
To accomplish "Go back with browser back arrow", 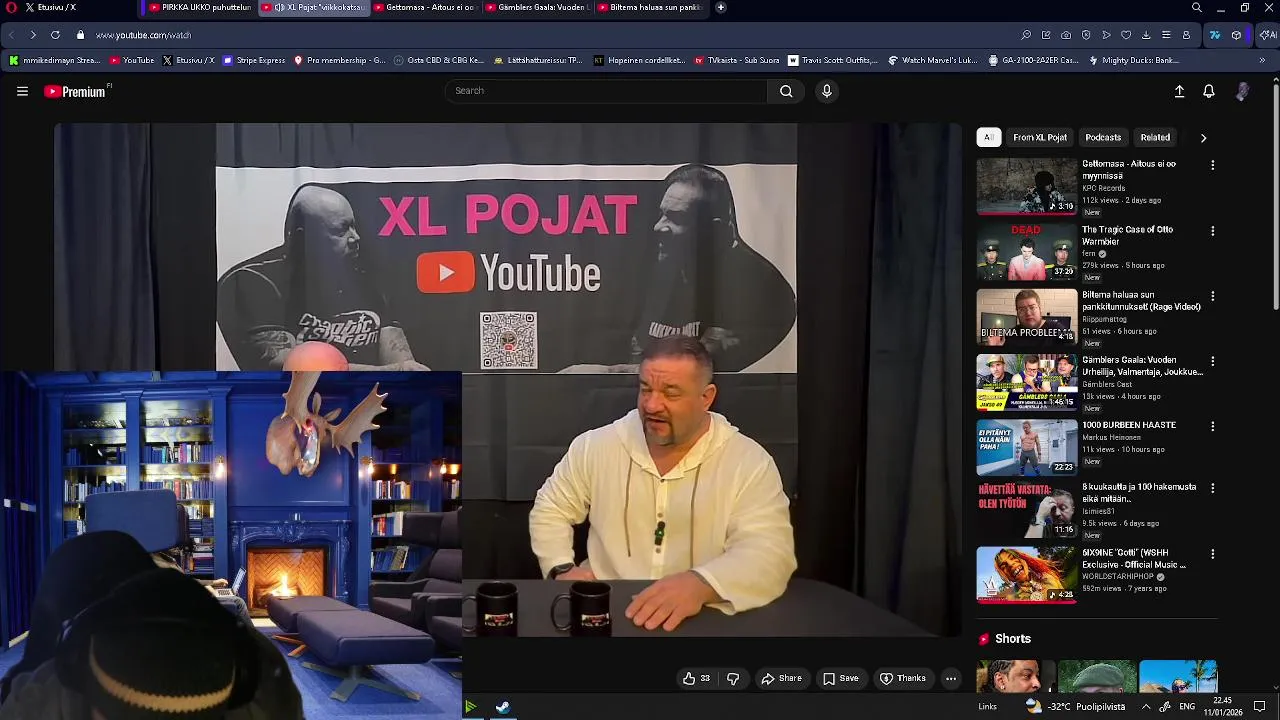I will pyautogui.click(x=11, y=35).
